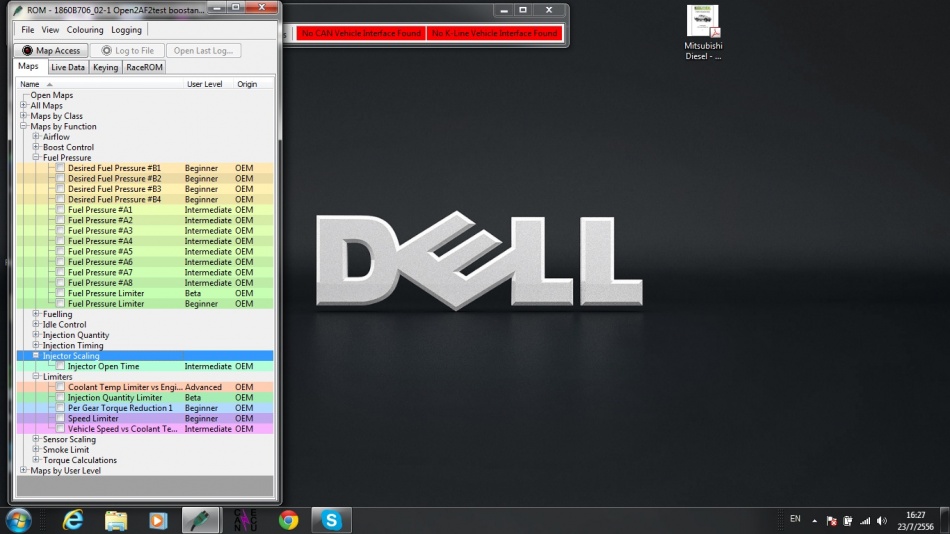Screen dimensions: 950x534
Task: Click the Log to File button
Action: (x=127, y=50)
